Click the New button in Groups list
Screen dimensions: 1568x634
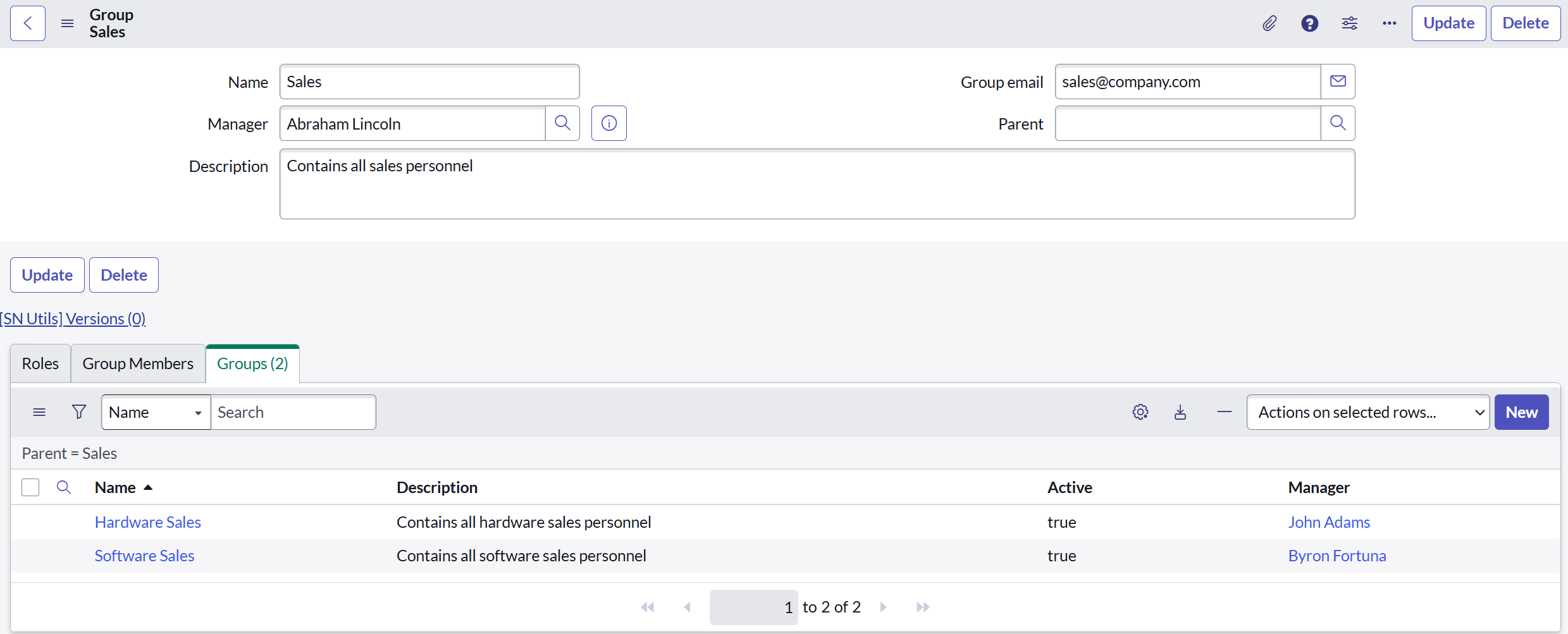(x=1521, y=412)
